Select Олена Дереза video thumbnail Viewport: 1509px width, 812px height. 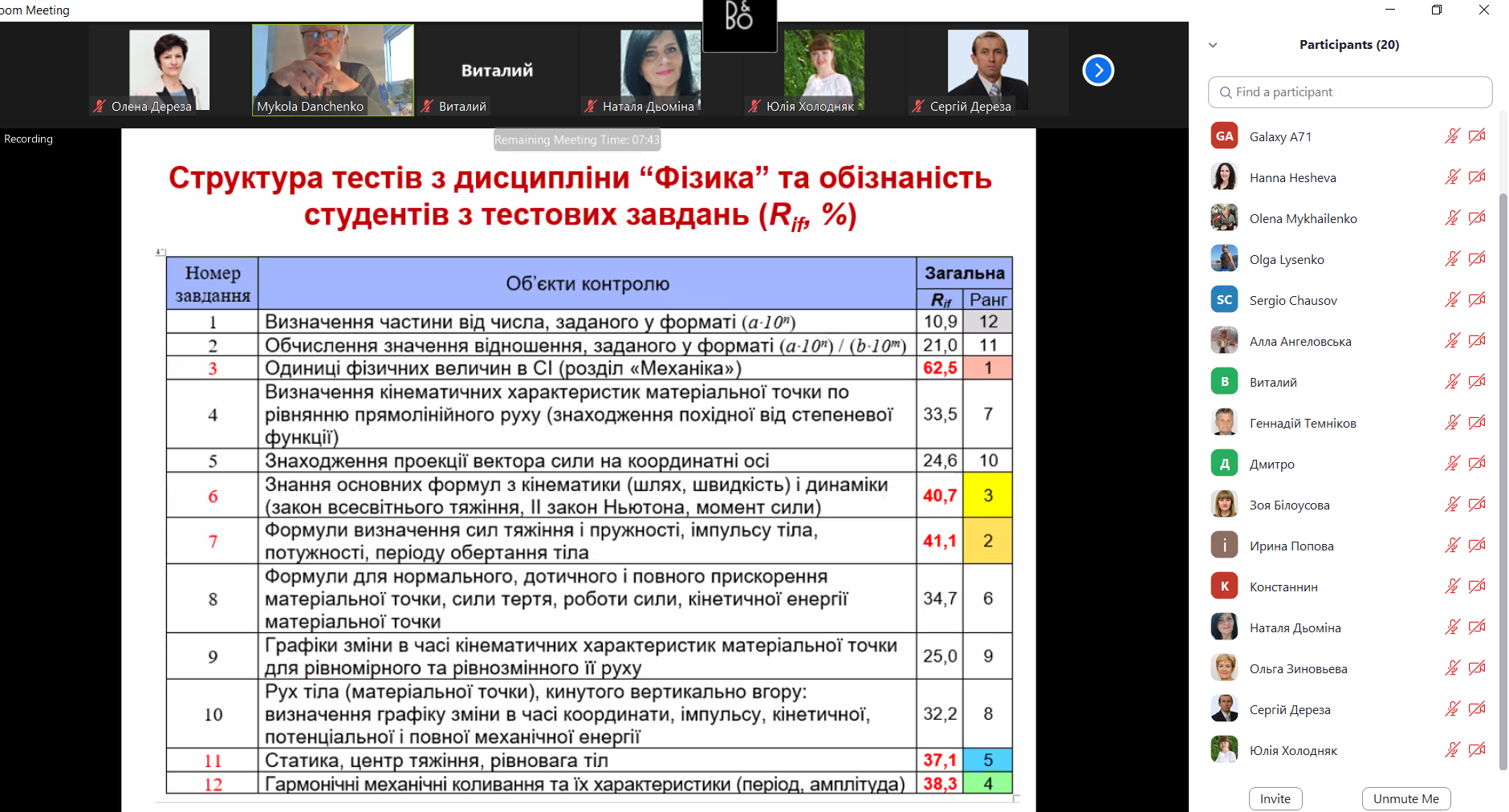[x=169, y=71]
